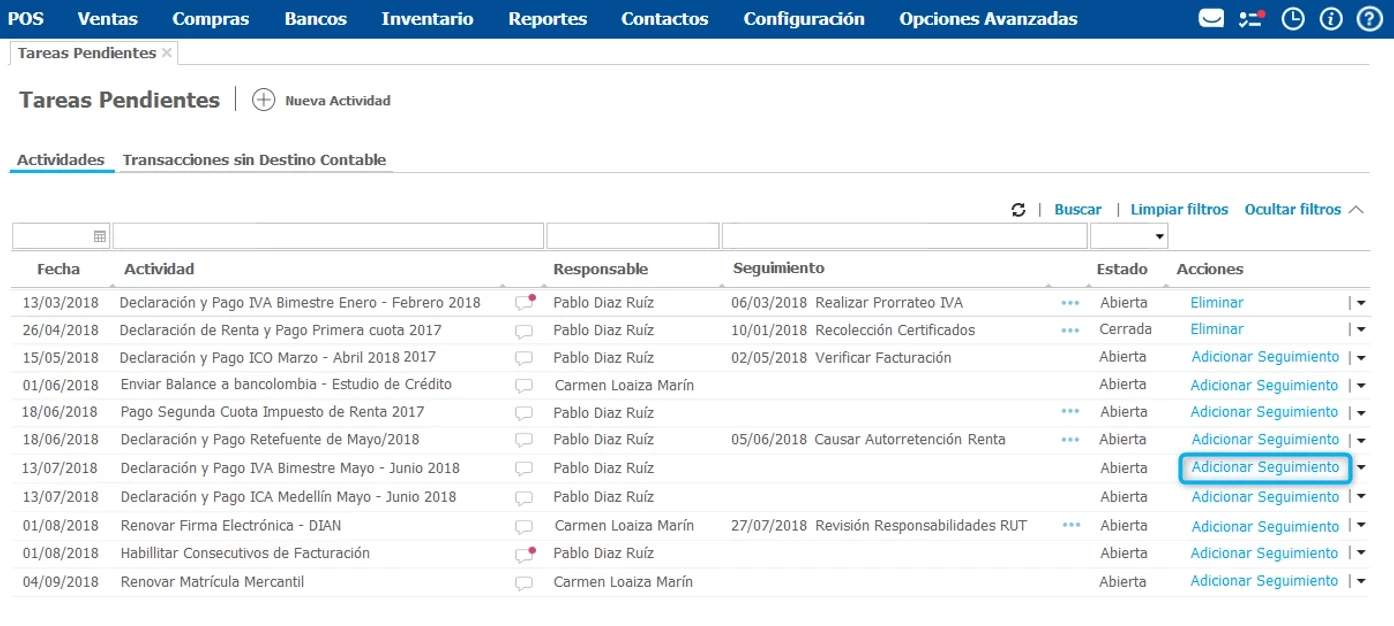This screenshot has width=1394, height=626.
Task: Expand actions arrow for Renovar Matrícula Mercantil row
Action: click(1360, 582)
